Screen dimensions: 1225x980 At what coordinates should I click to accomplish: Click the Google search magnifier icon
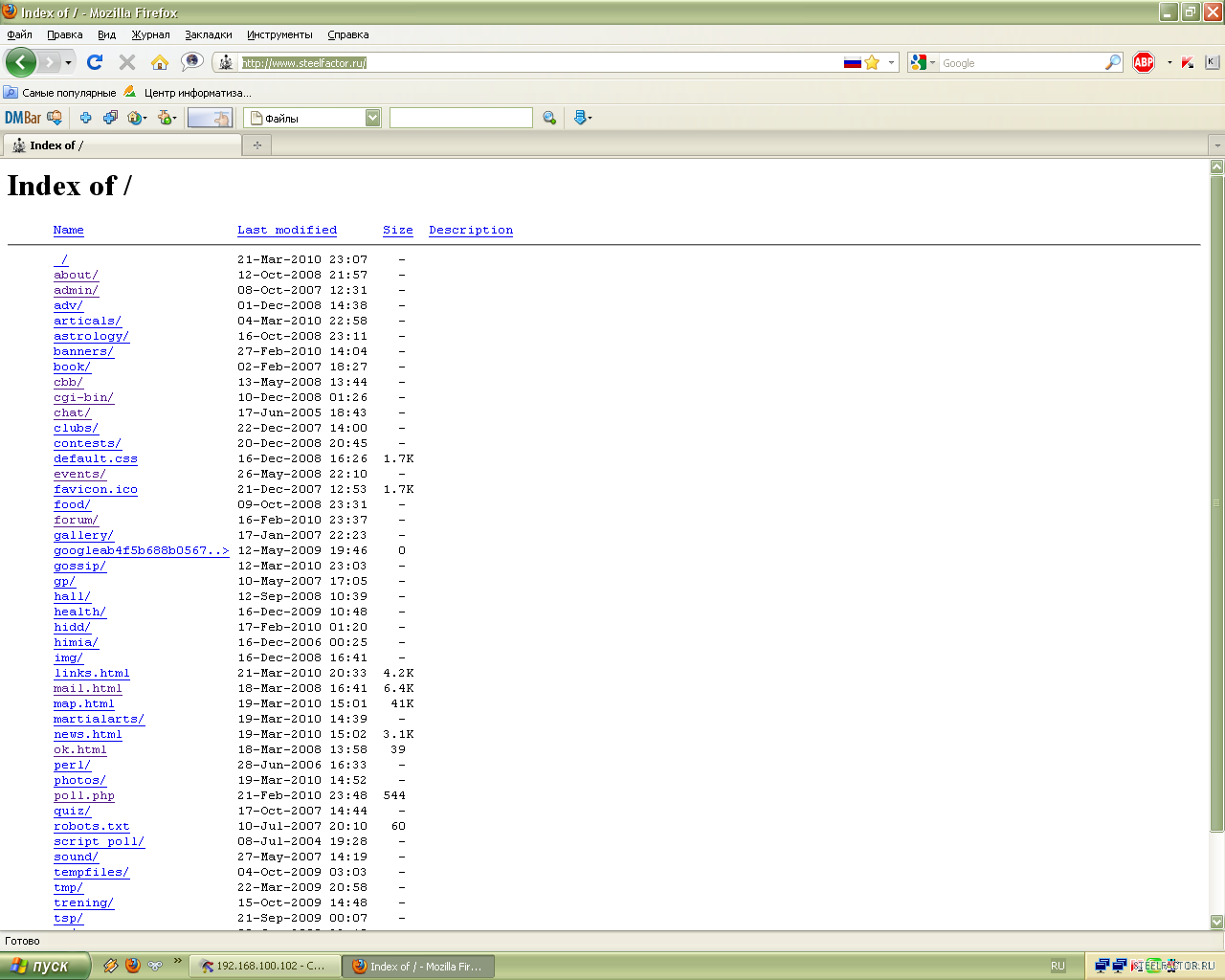[1113, 62]
